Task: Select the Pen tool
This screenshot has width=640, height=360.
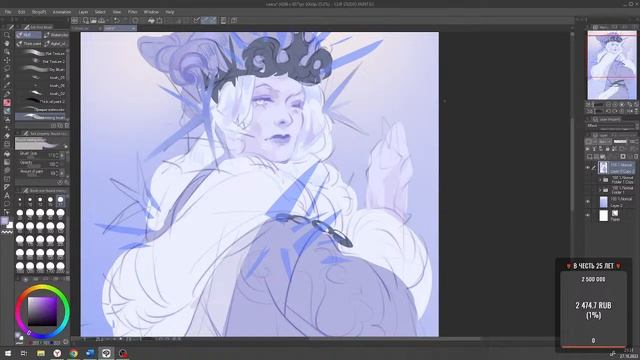Action: coord(7,94)
